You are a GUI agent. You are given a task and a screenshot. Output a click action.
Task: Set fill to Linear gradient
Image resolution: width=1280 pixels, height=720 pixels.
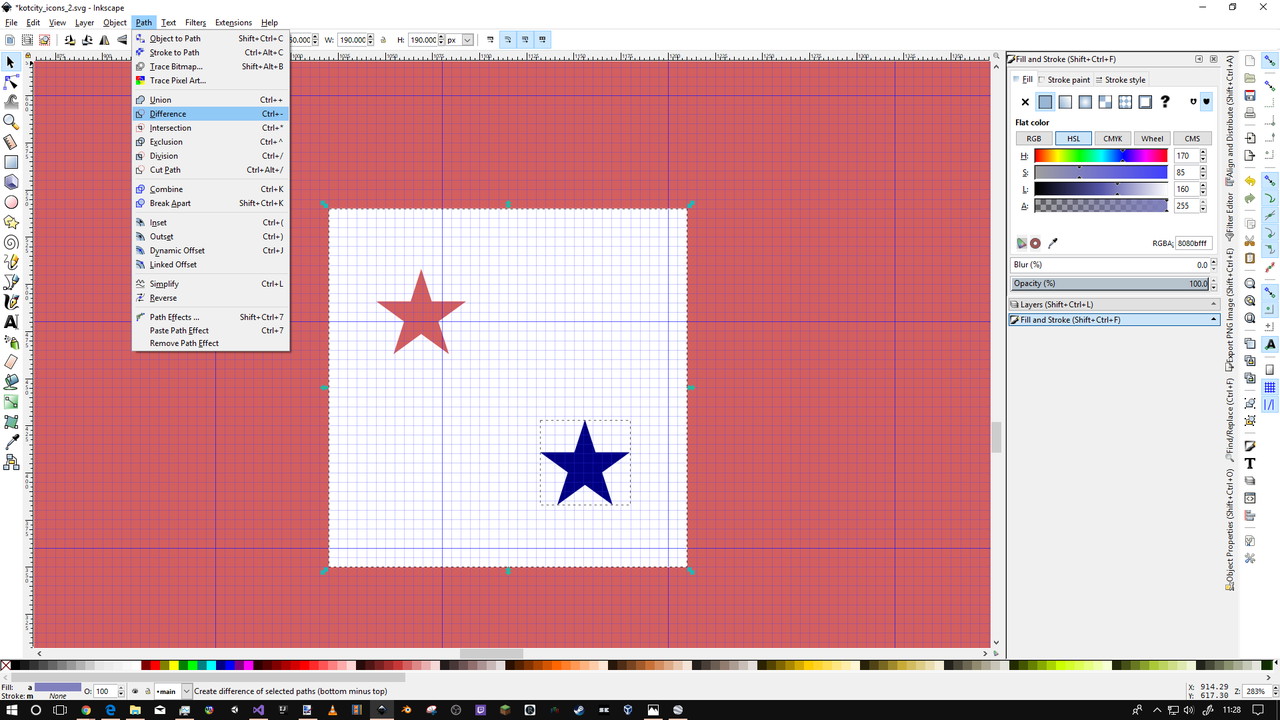[x=1065, y=102]
